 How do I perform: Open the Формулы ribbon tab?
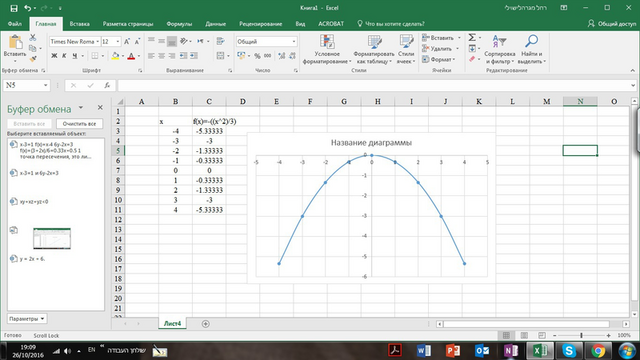pyautogui.click(x=179, y=24)
